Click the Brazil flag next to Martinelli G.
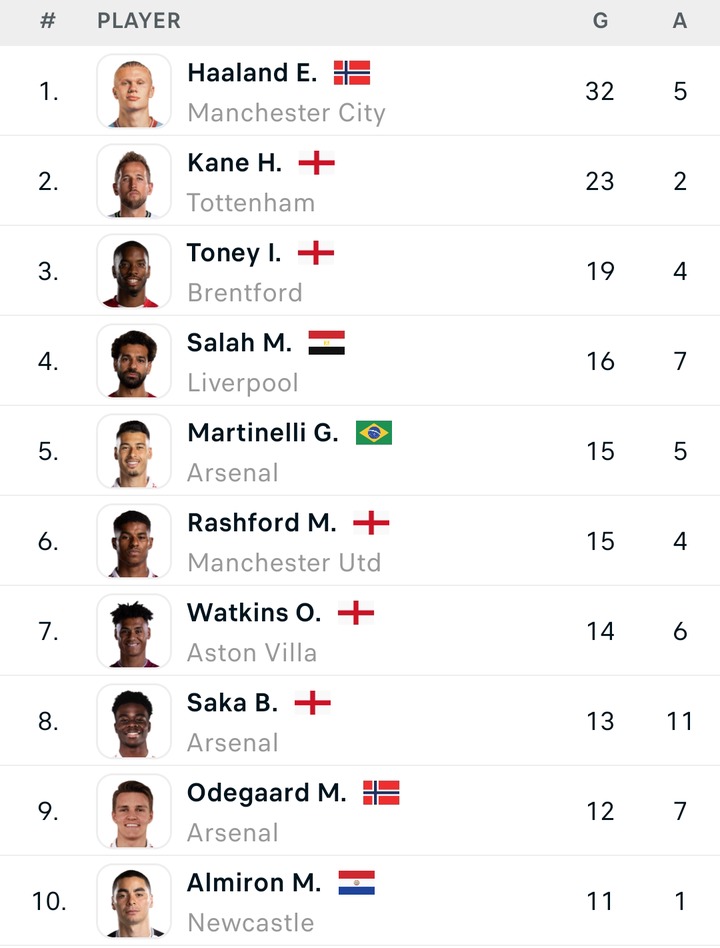 point(374,433)
